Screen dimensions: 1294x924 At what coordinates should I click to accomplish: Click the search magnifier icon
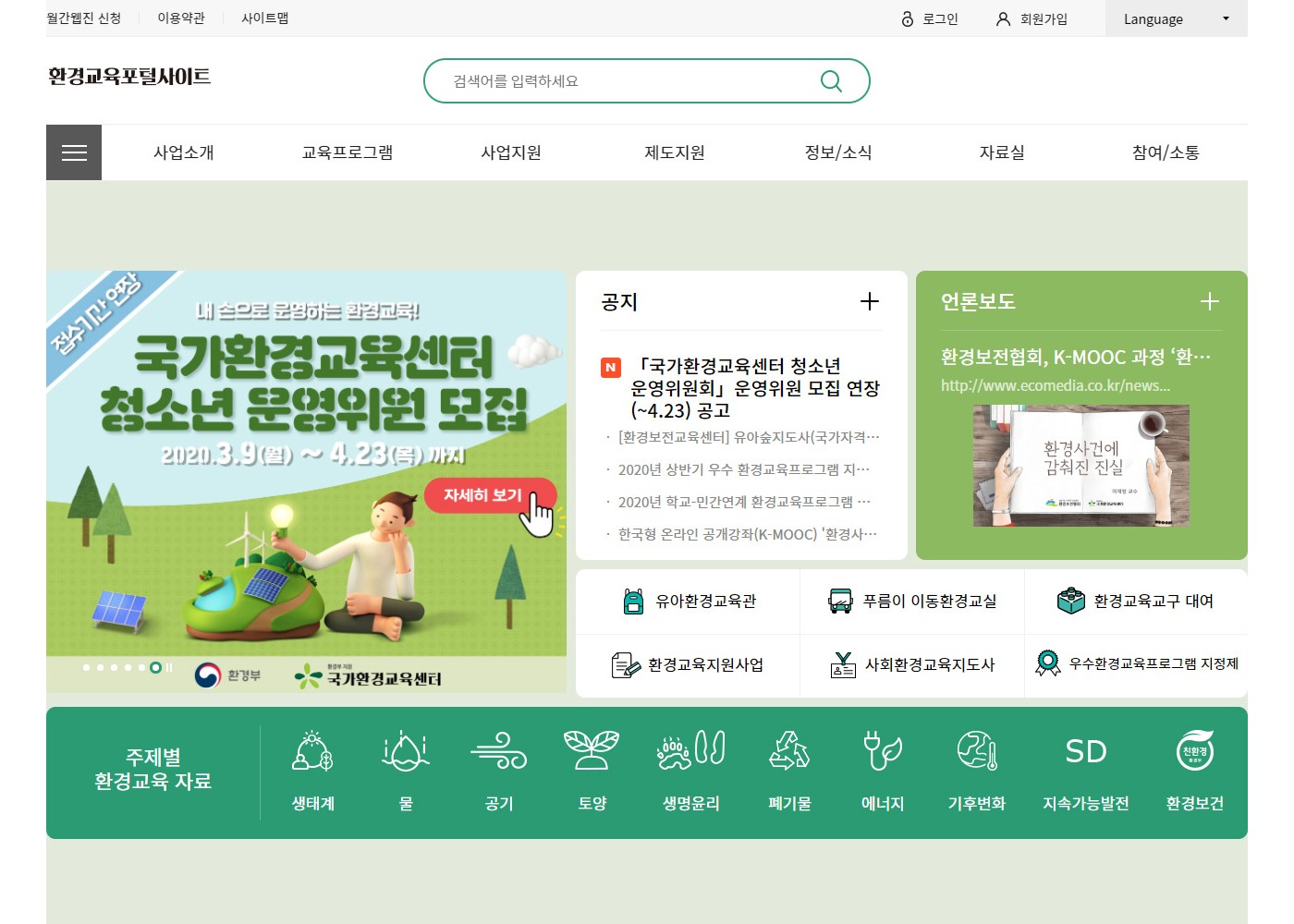pyautogui.click(x=831, y=81)
